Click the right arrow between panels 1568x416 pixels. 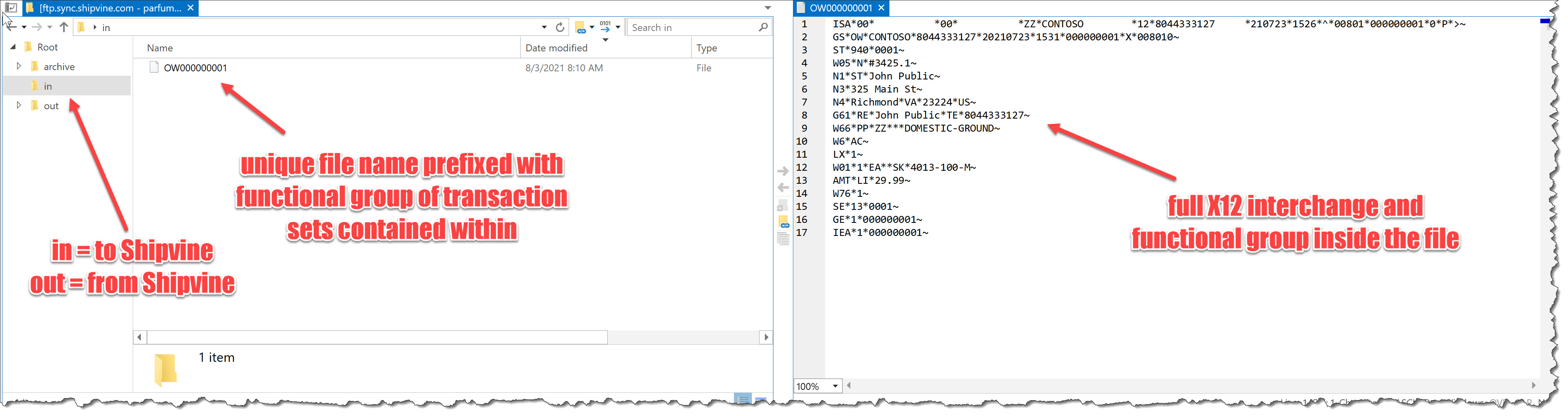(x=783, y=172)
